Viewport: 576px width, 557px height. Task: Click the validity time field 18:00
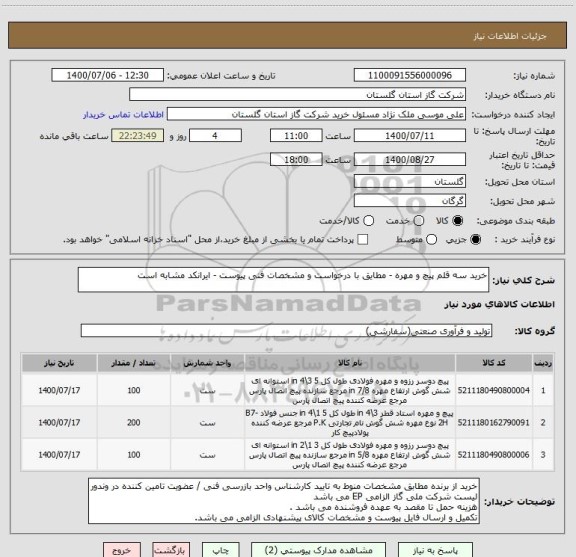point(296,159)
